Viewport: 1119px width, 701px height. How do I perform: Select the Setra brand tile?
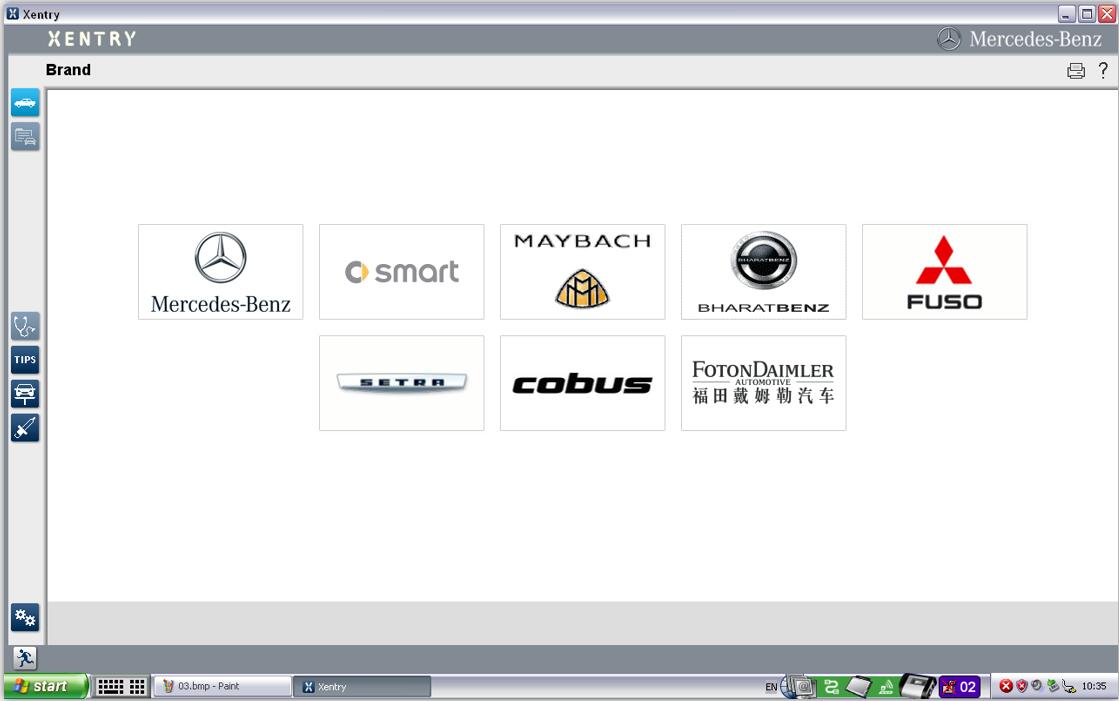tap(402, 383)
